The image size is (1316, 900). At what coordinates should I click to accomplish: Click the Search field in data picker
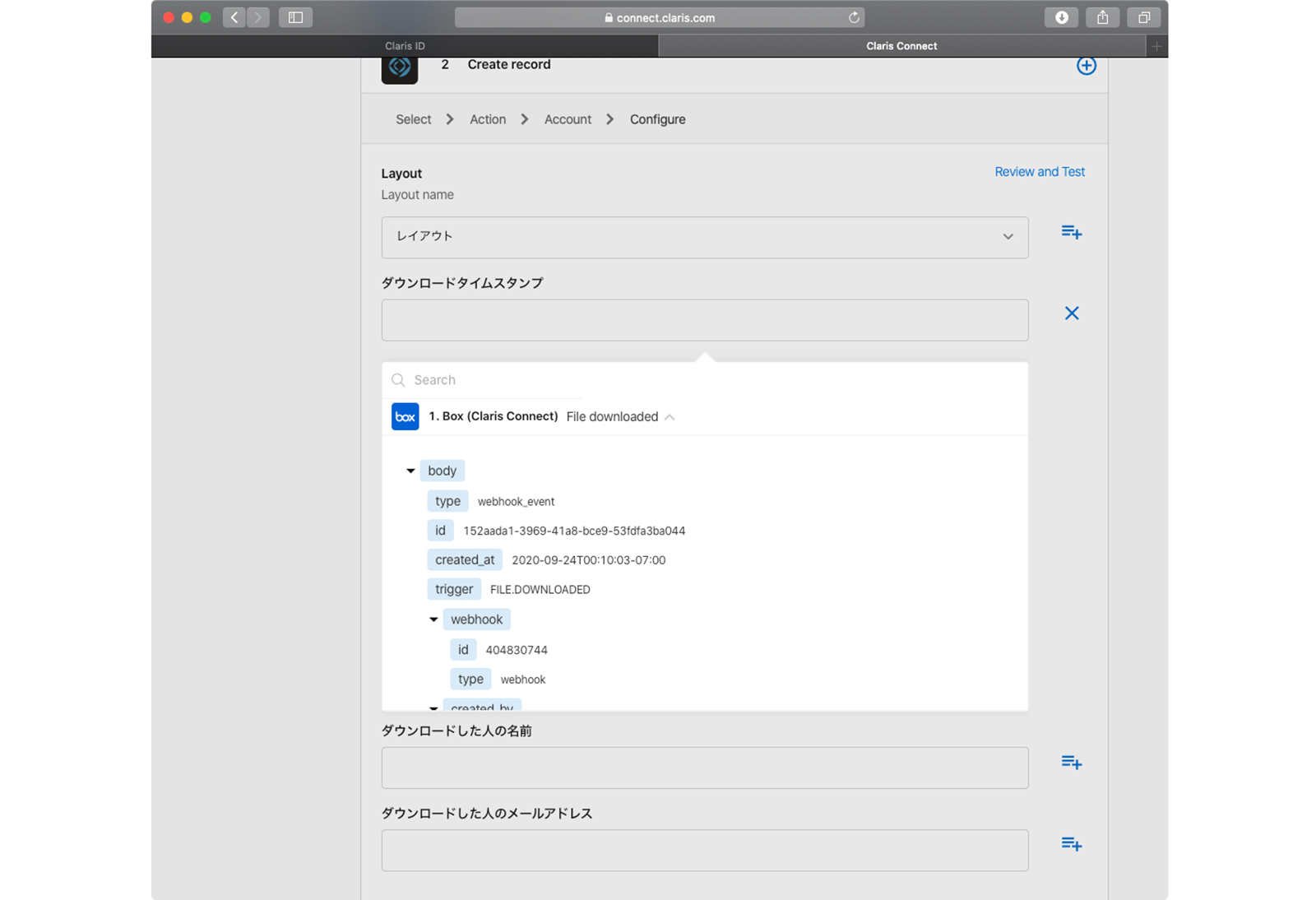coord(493,380)
